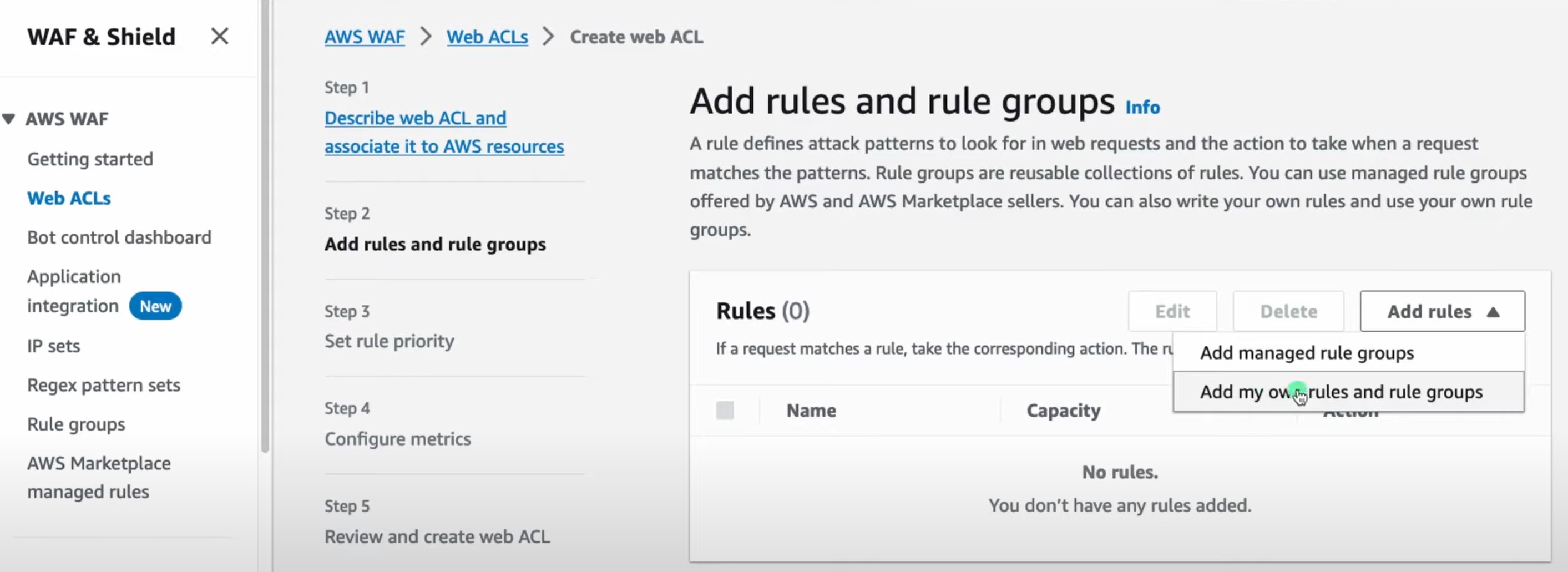Image resolution: width=1568 pixels, height=572 pixels.
Task: Open Bot control dashboard
Action: (119, 237)
